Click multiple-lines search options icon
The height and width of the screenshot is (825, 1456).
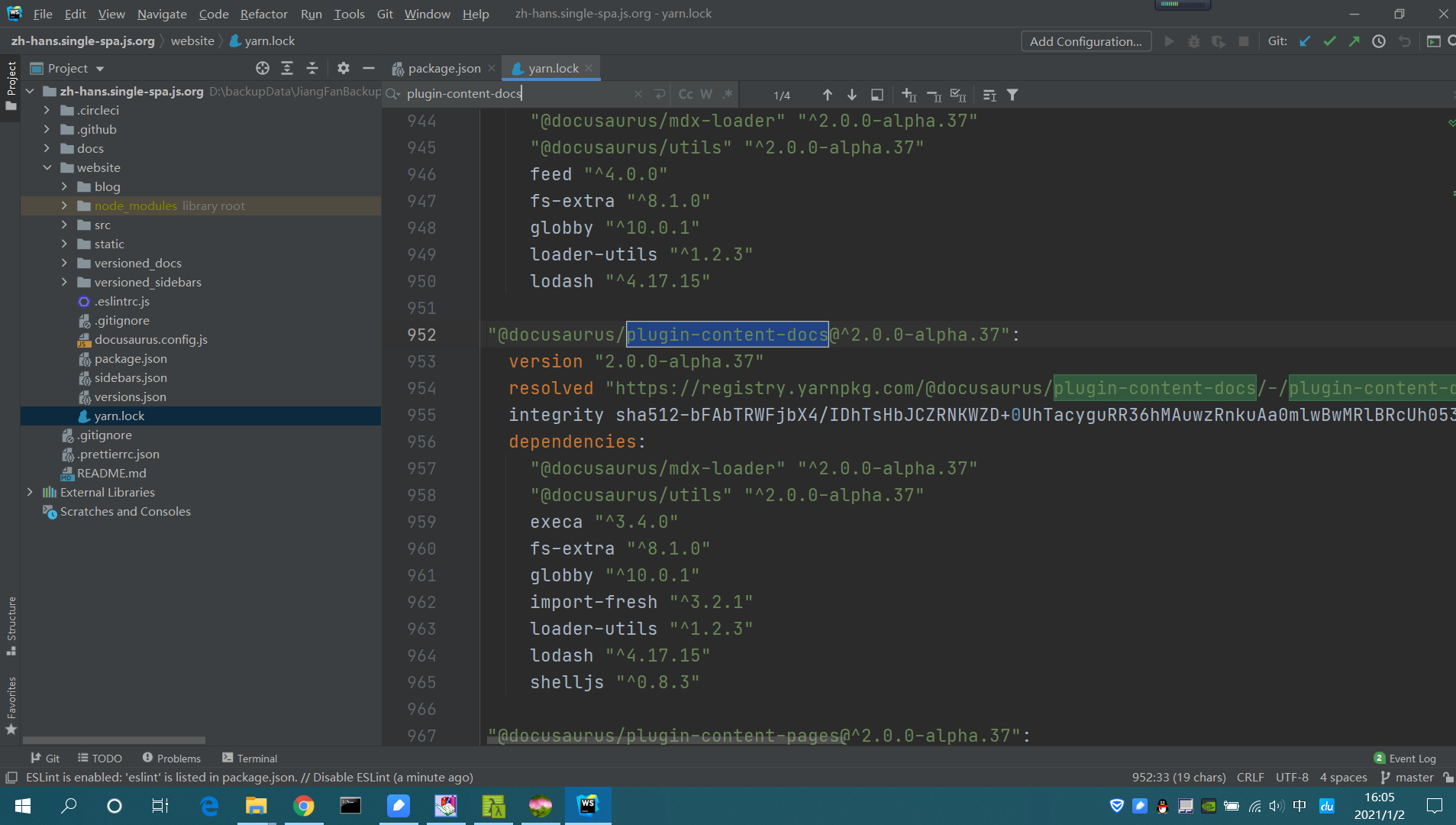tap(989, 95)
